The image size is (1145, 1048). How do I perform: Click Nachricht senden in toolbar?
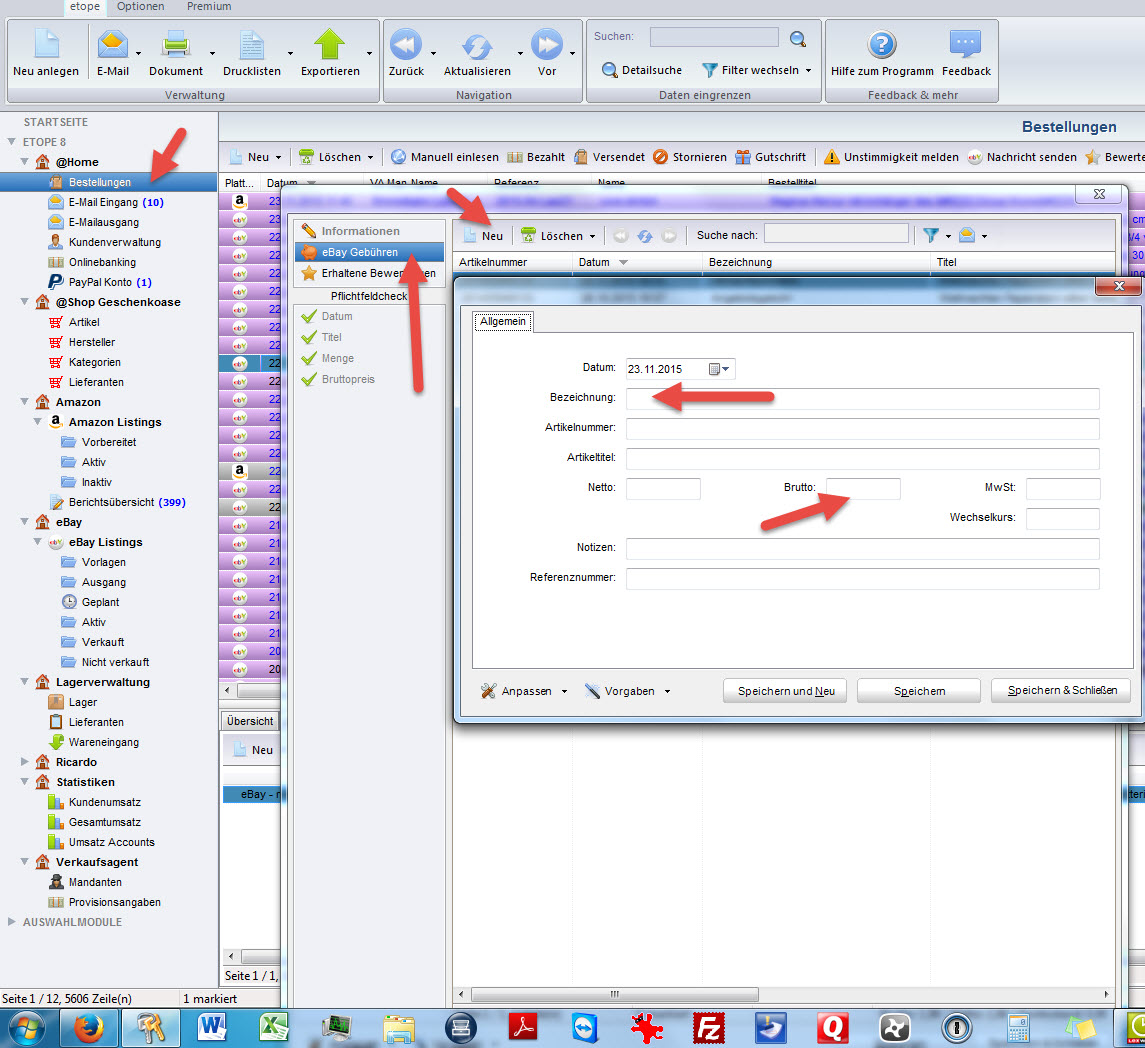click(1022, 157)
